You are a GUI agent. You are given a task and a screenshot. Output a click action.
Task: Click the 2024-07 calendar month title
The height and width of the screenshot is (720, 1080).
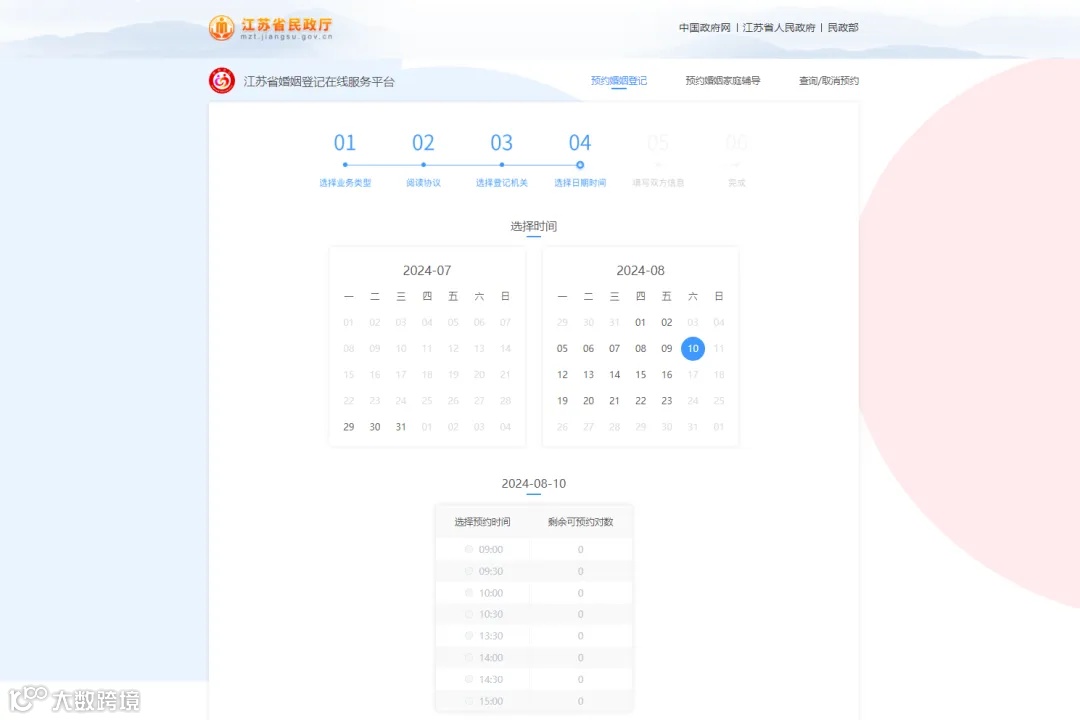pyautogui.click(x=427, y=271)
